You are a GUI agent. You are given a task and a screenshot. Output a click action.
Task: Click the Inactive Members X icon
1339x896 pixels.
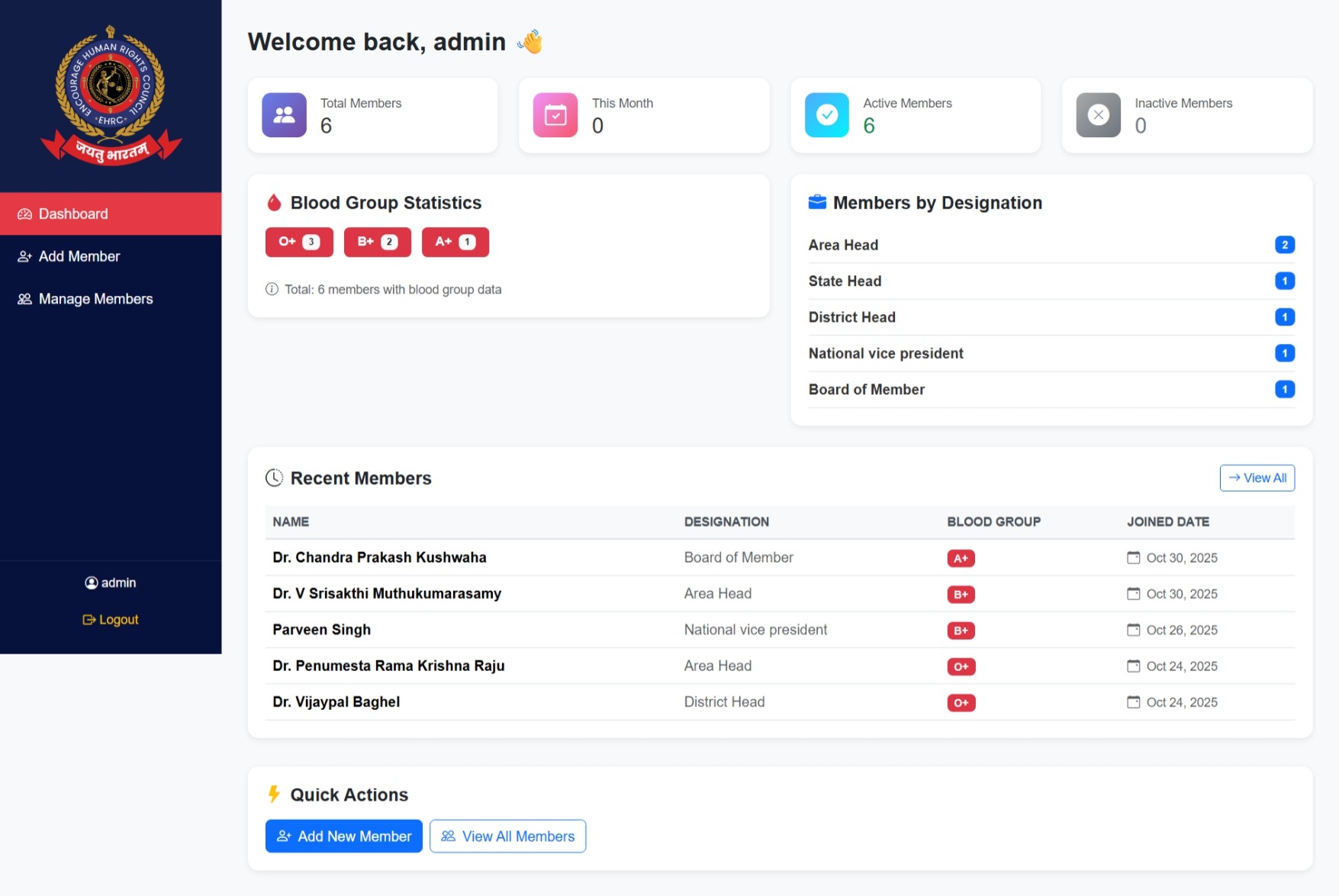pos(1098,115)
